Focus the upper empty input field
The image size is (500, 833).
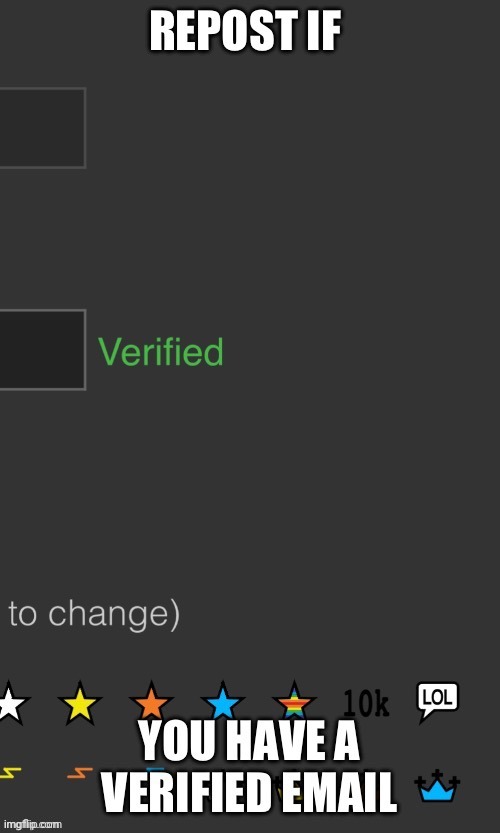pos(43,128)
